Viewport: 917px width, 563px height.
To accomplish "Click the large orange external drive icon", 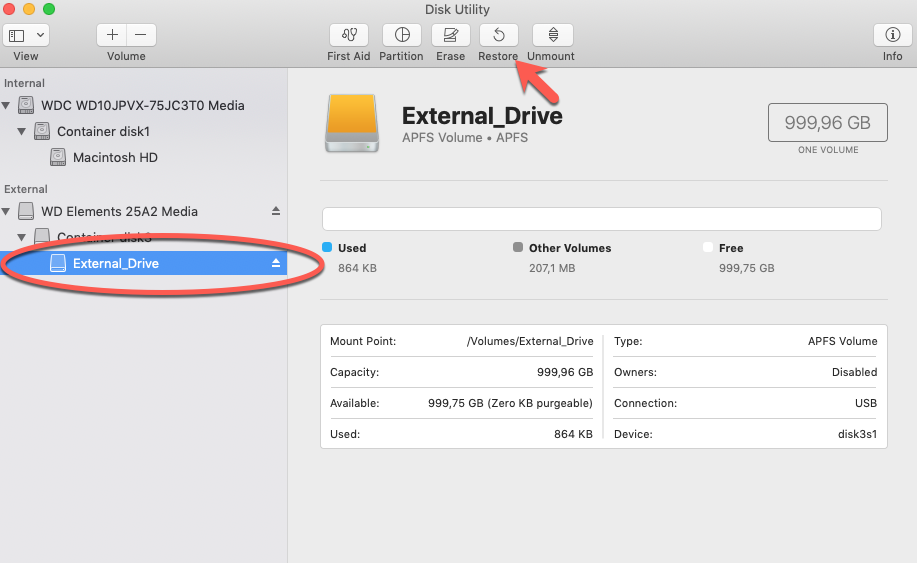I will tap(352, 123).
